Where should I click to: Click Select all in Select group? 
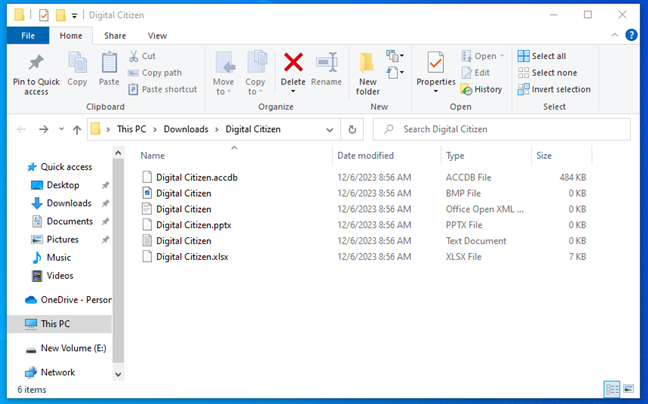542,56
